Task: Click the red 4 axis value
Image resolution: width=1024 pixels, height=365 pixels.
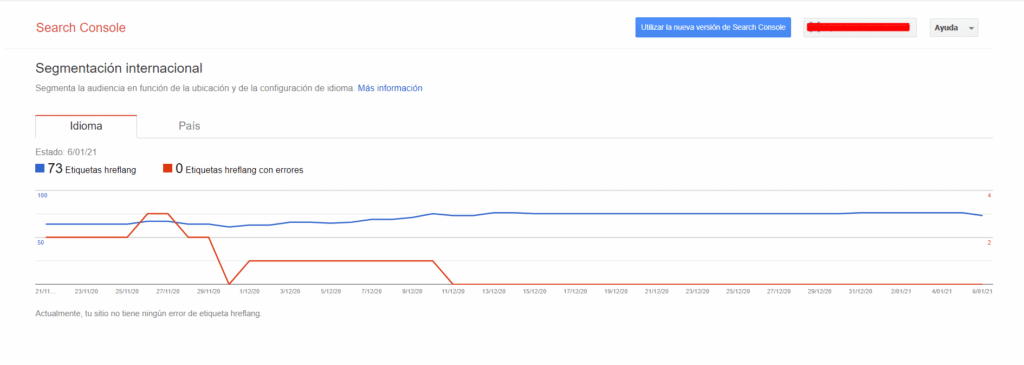Action: click(989, 196)
